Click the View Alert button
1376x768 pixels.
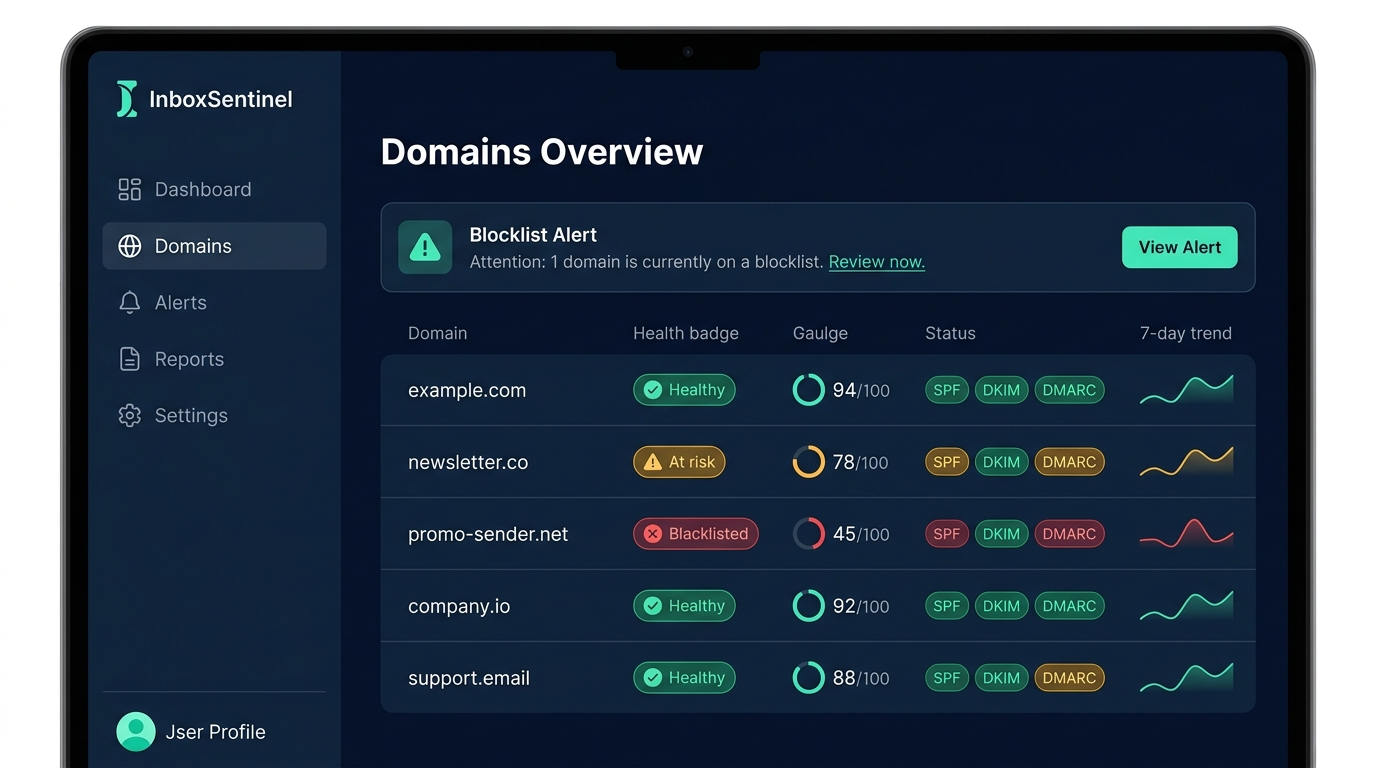(1179, 247)
